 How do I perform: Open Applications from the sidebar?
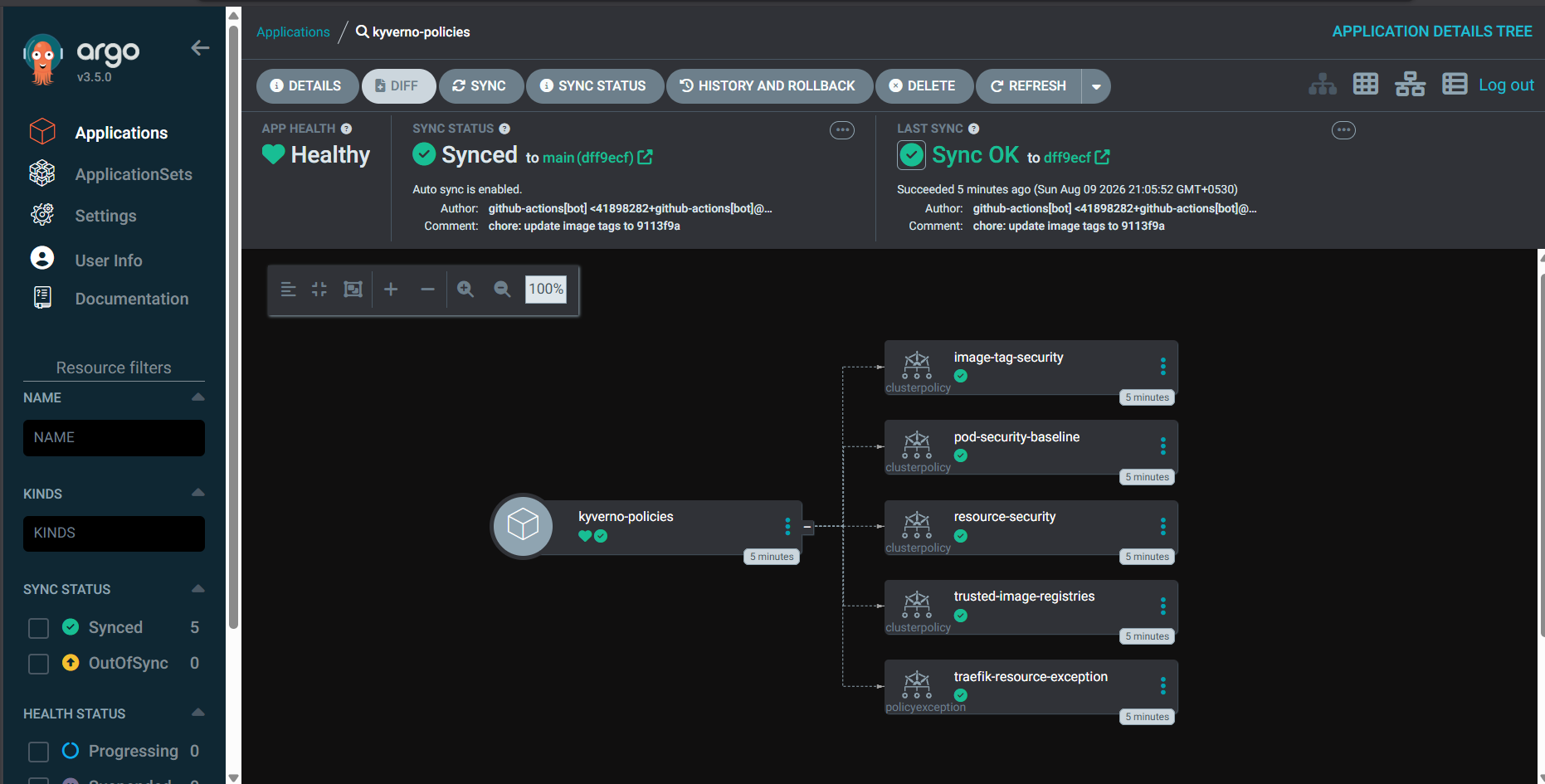pos(121,133)
